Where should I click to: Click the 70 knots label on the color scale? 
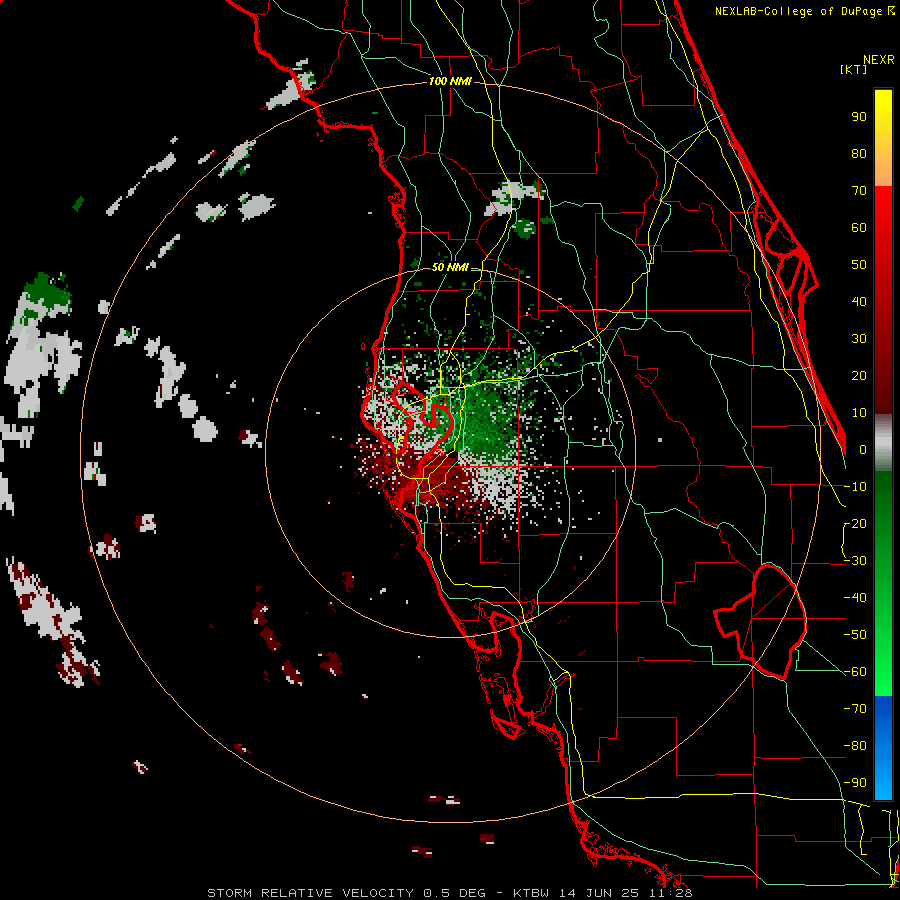click(x=859, y=191)
